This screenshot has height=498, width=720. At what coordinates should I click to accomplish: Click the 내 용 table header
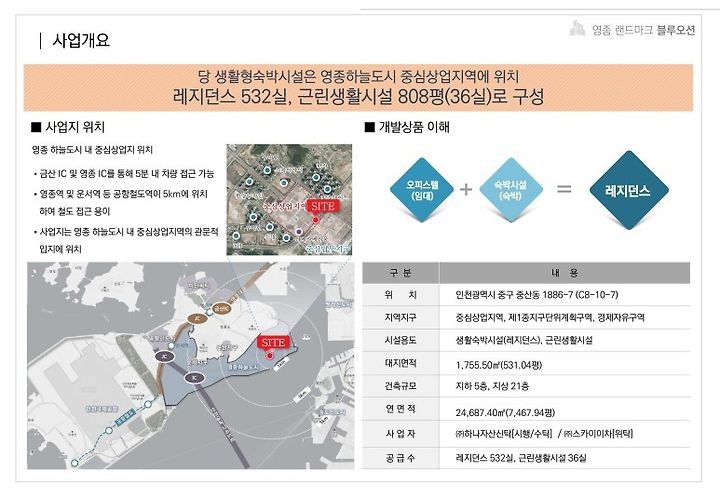click(x=564, y=273)
